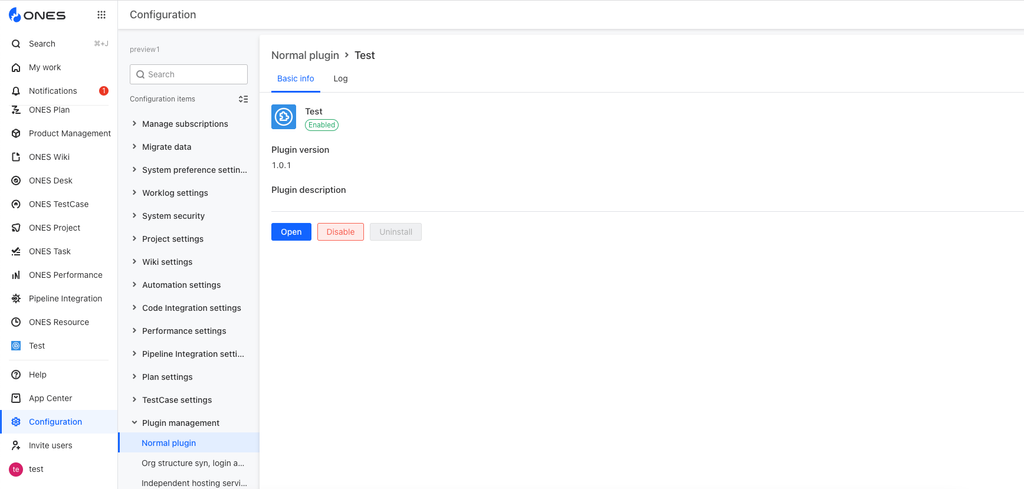
Task: Click the ONES TestCase icon
Action: [x=16, y=204]
